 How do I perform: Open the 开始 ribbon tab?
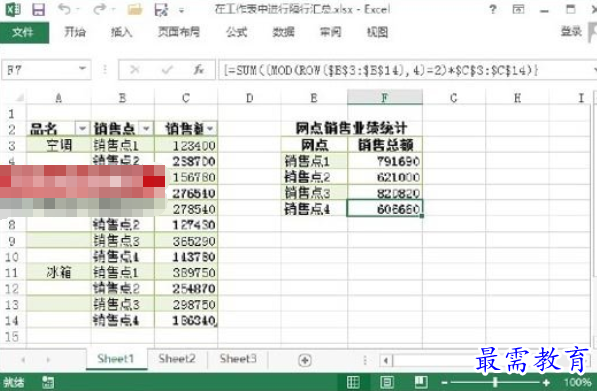coord(74,32)
